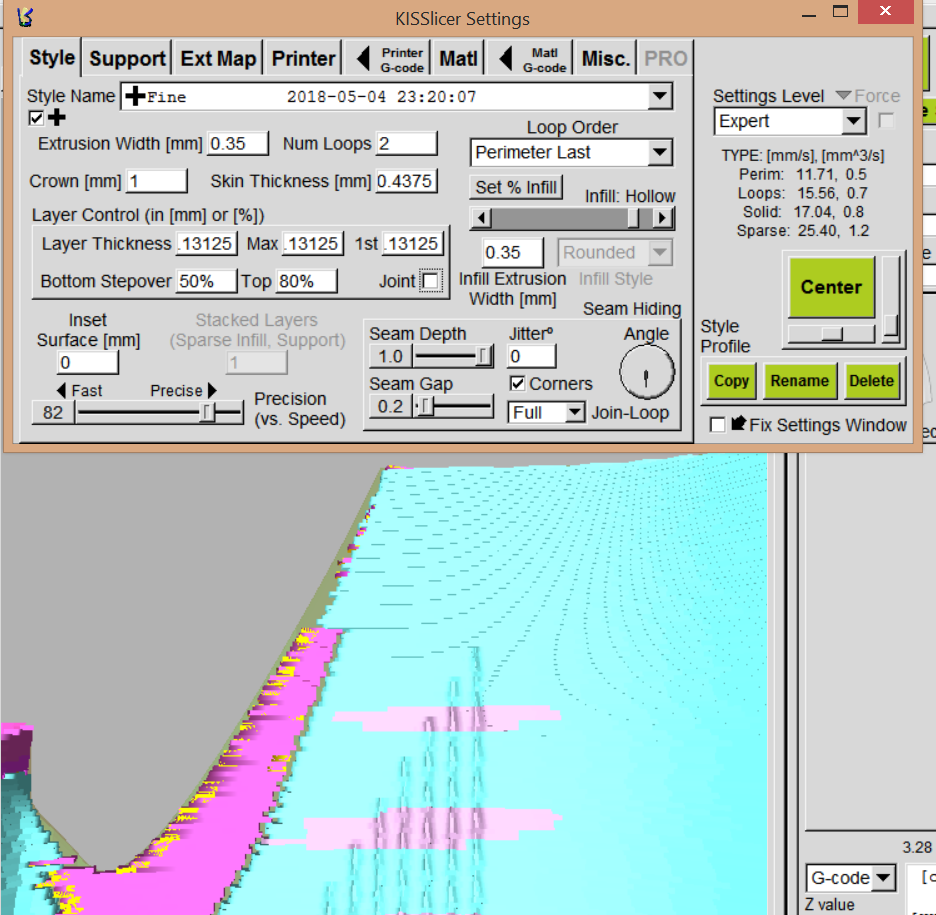Image resolution: width=936 pixels, height=915 pixels.
Task: Click the Max layer thickness field
Action: tap(313, 244)
